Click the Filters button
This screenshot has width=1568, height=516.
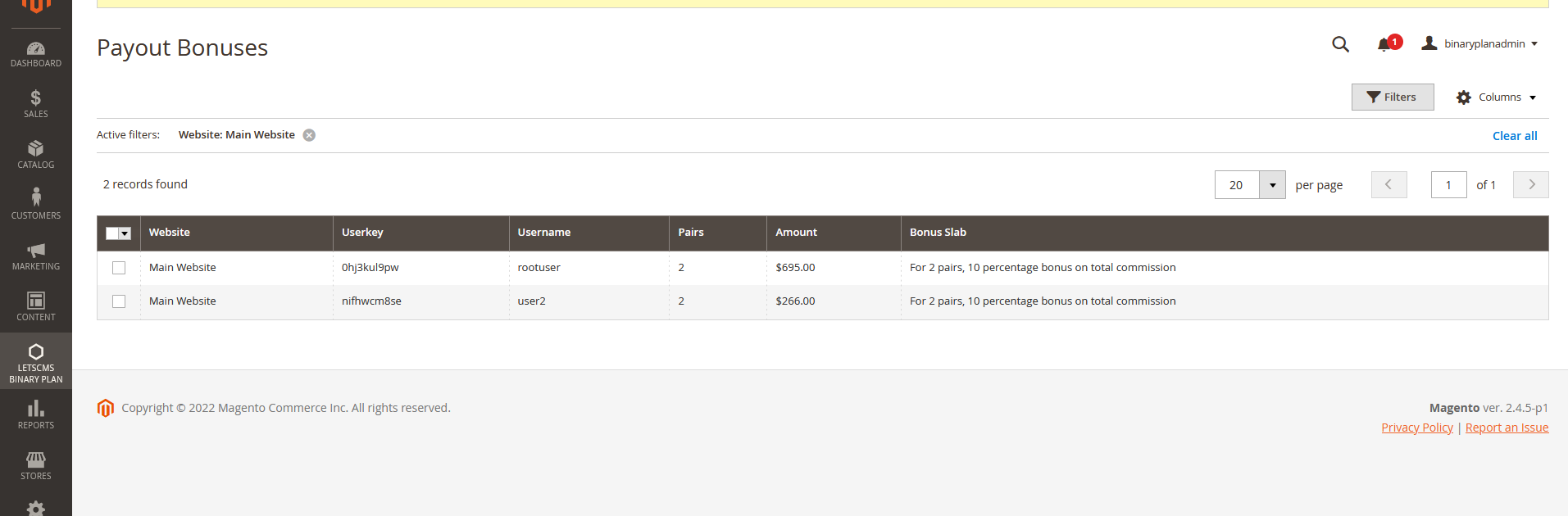(x=1392, y=97)
